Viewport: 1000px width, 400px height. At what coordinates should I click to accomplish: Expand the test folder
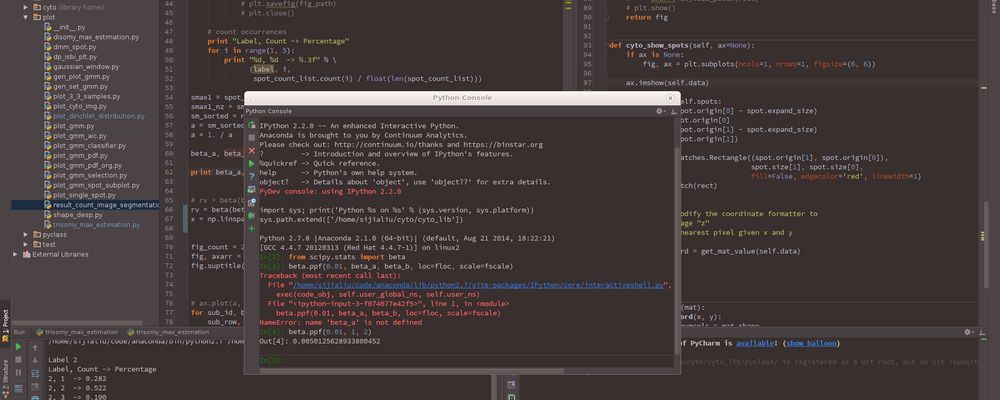[26, 244]
